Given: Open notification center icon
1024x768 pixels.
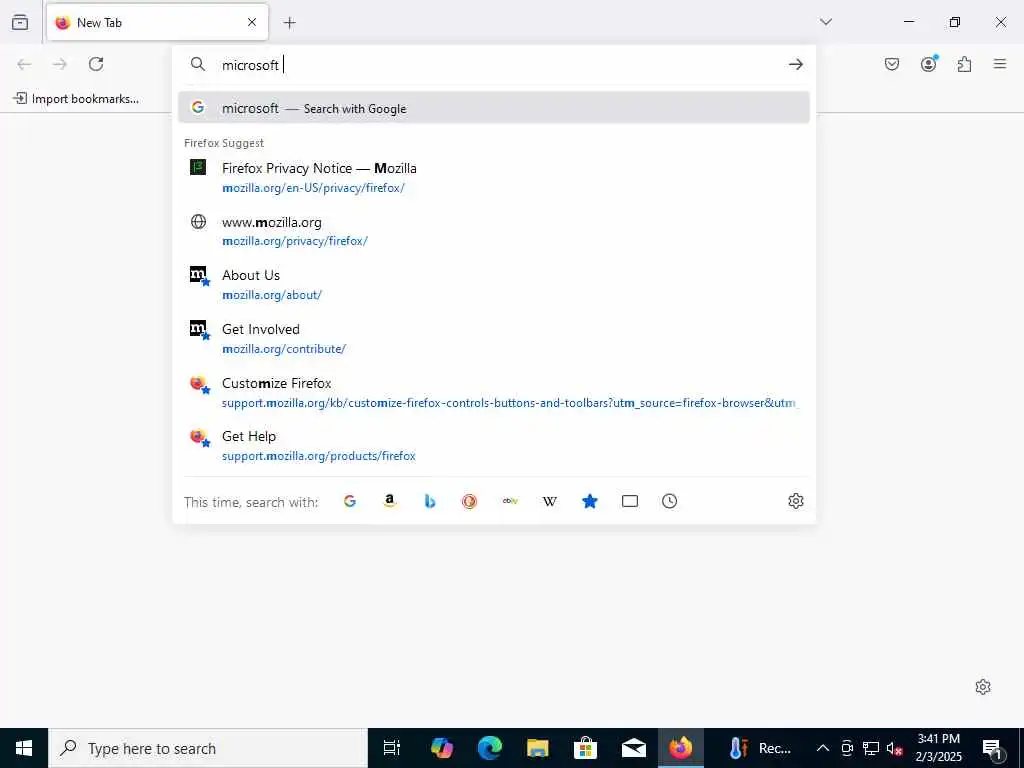Looking at the screenshot, I should click(x=993, y=748).
